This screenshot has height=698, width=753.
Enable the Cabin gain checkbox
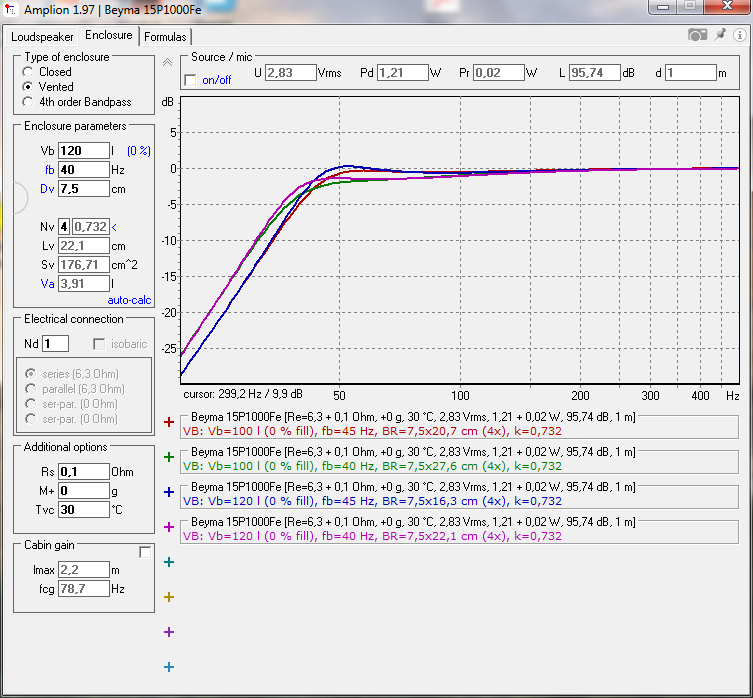(145, 552)
